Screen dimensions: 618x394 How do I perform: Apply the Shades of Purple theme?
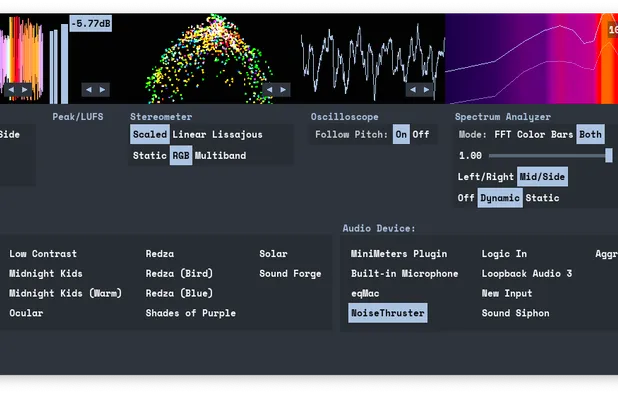pos(191,313)
